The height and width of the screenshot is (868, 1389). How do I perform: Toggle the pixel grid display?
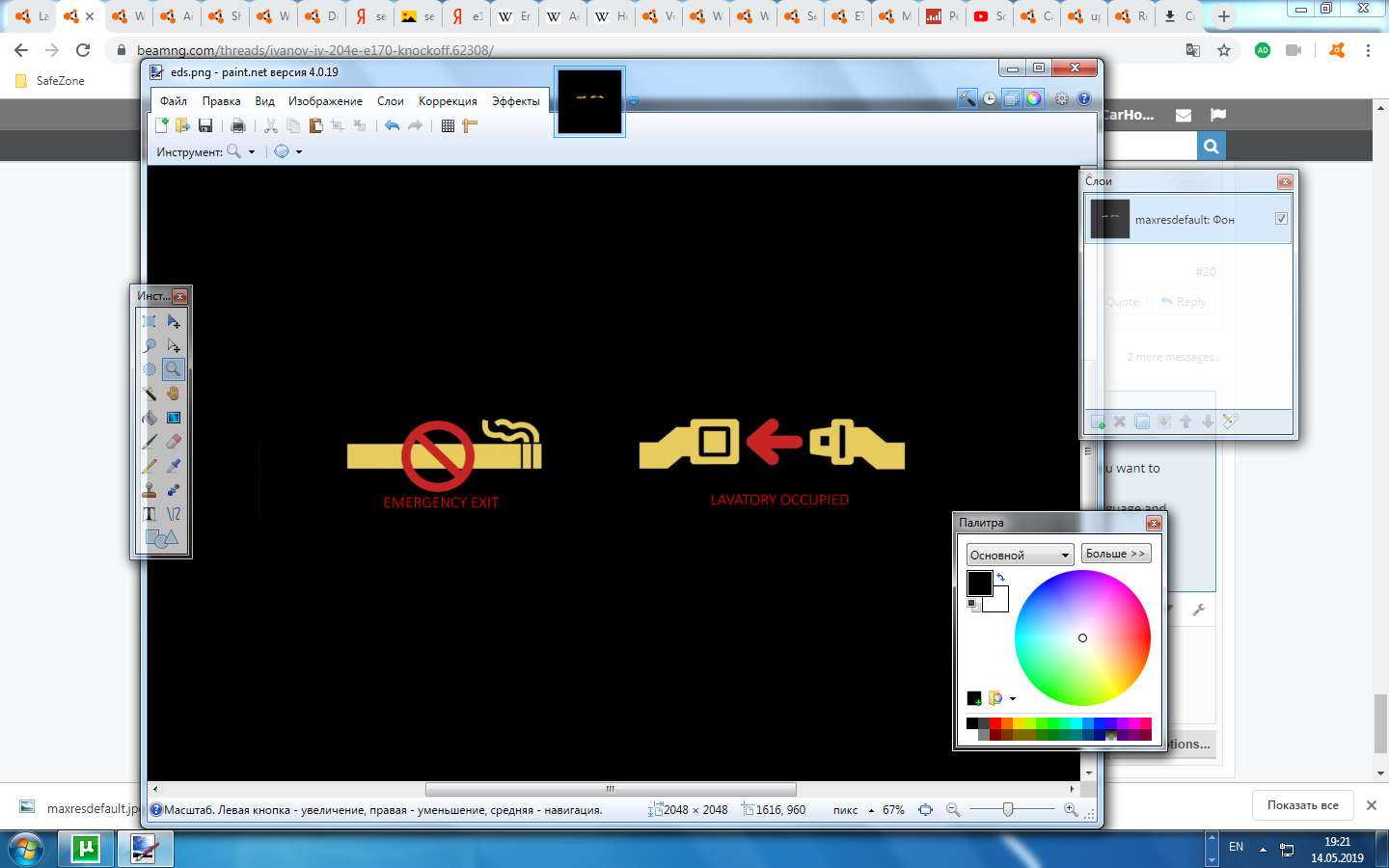point(448,125)
